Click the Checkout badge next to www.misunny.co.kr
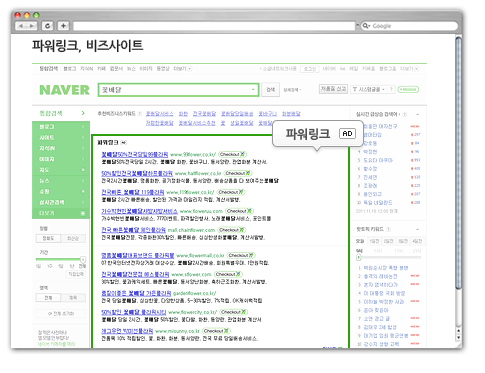485x373 pixels. click(216, 331)
